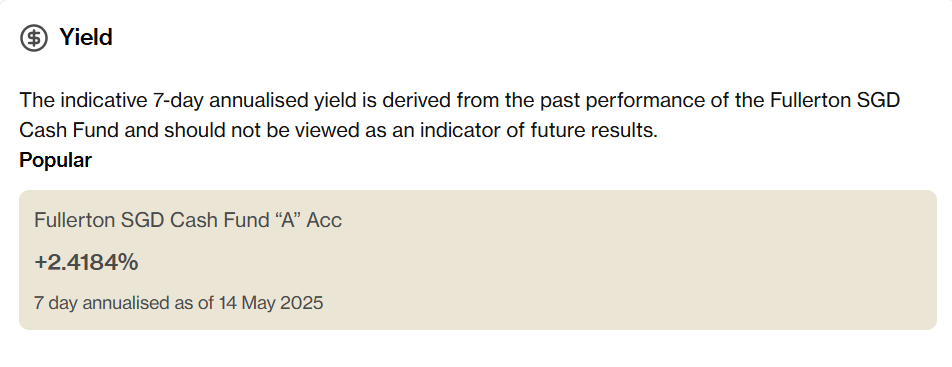Image resolution: width=952 pixels, height=367 pixels.
Task: Click "Fullerton SGD" in the disclaimer's first line
Action: click(835, 100)
